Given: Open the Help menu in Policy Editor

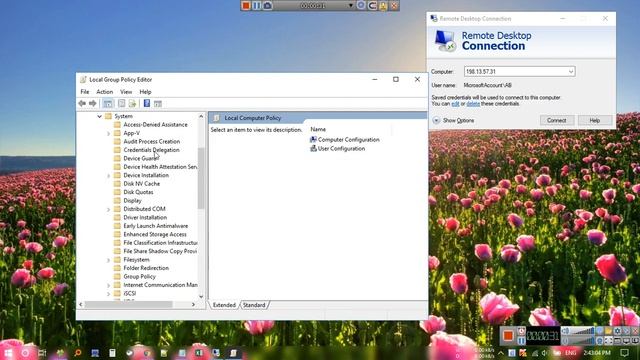Looking at the screenshot, I should click(145, 92).
